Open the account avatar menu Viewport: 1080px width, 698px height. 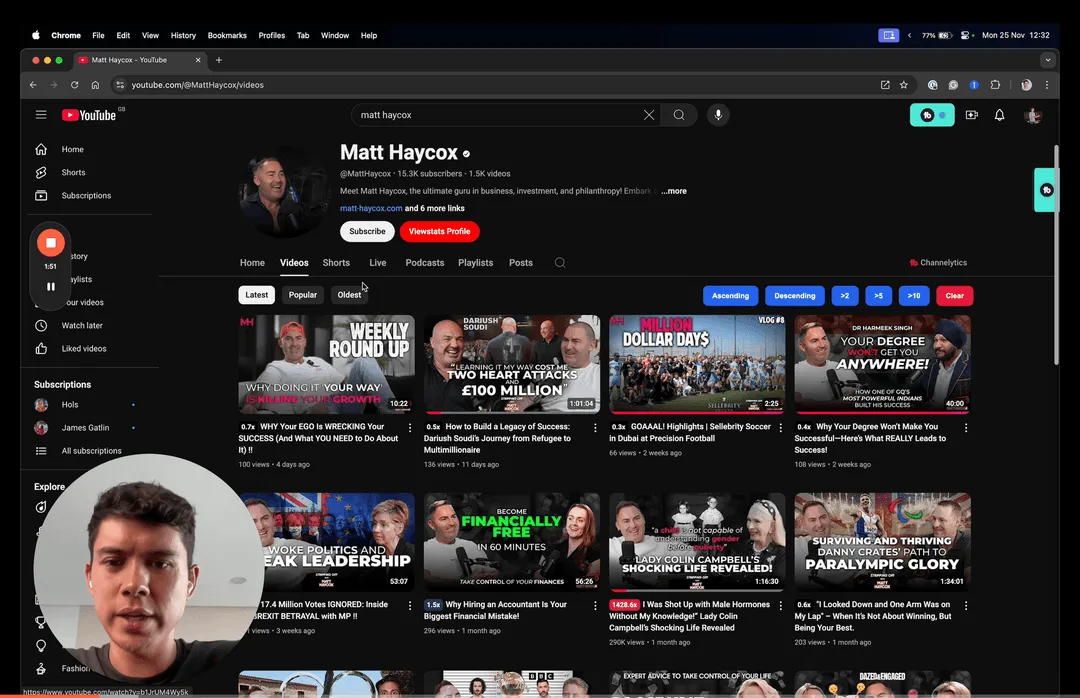[x=1032, y=115]
